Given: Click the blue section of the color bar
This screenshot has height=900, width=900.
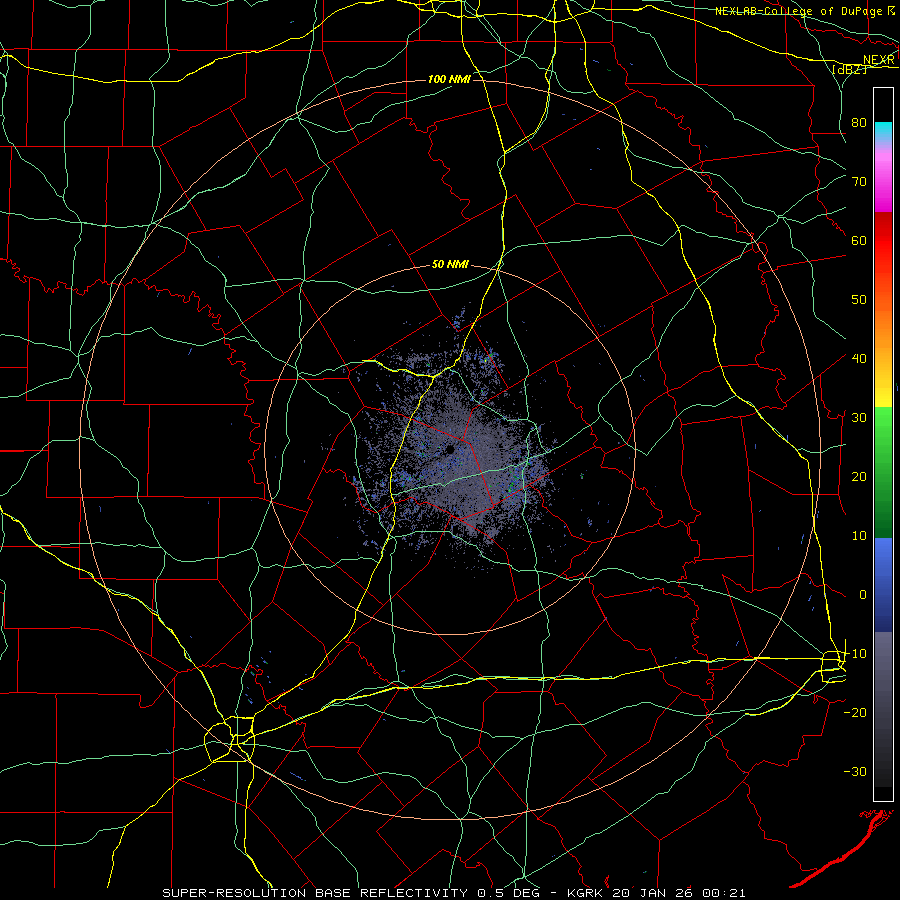Looking at the screenshot, I should [883, 584].
